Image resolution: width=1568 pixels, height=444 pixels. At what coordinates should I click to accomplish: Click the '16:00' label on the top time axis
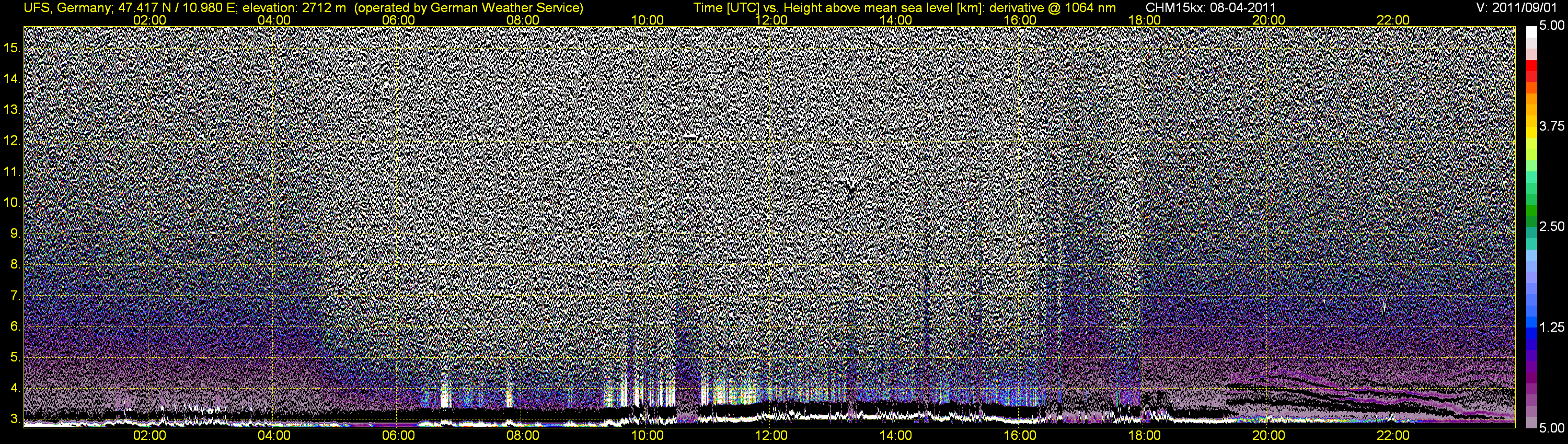point(1020,20)
